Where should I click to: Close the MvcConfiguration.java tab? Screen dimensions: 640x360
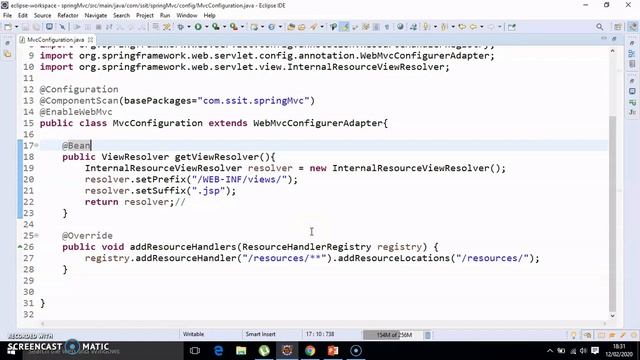[90, 40]
